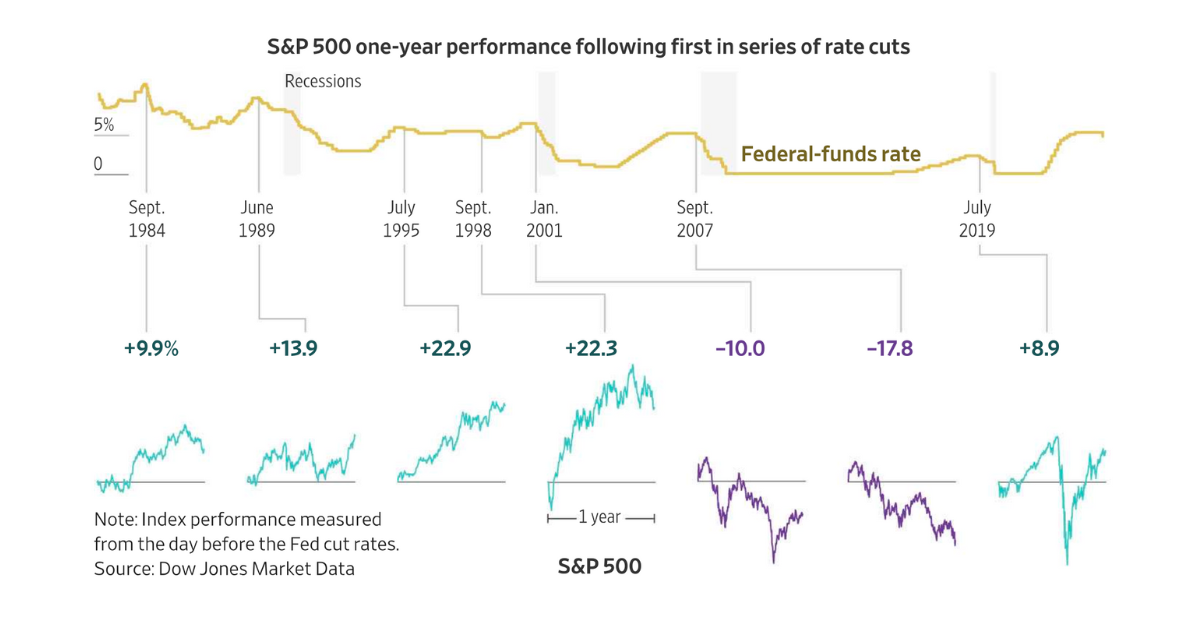Click the bold S&P 500 label
This screenshot has width=1200, height=628.
[599, 566]
